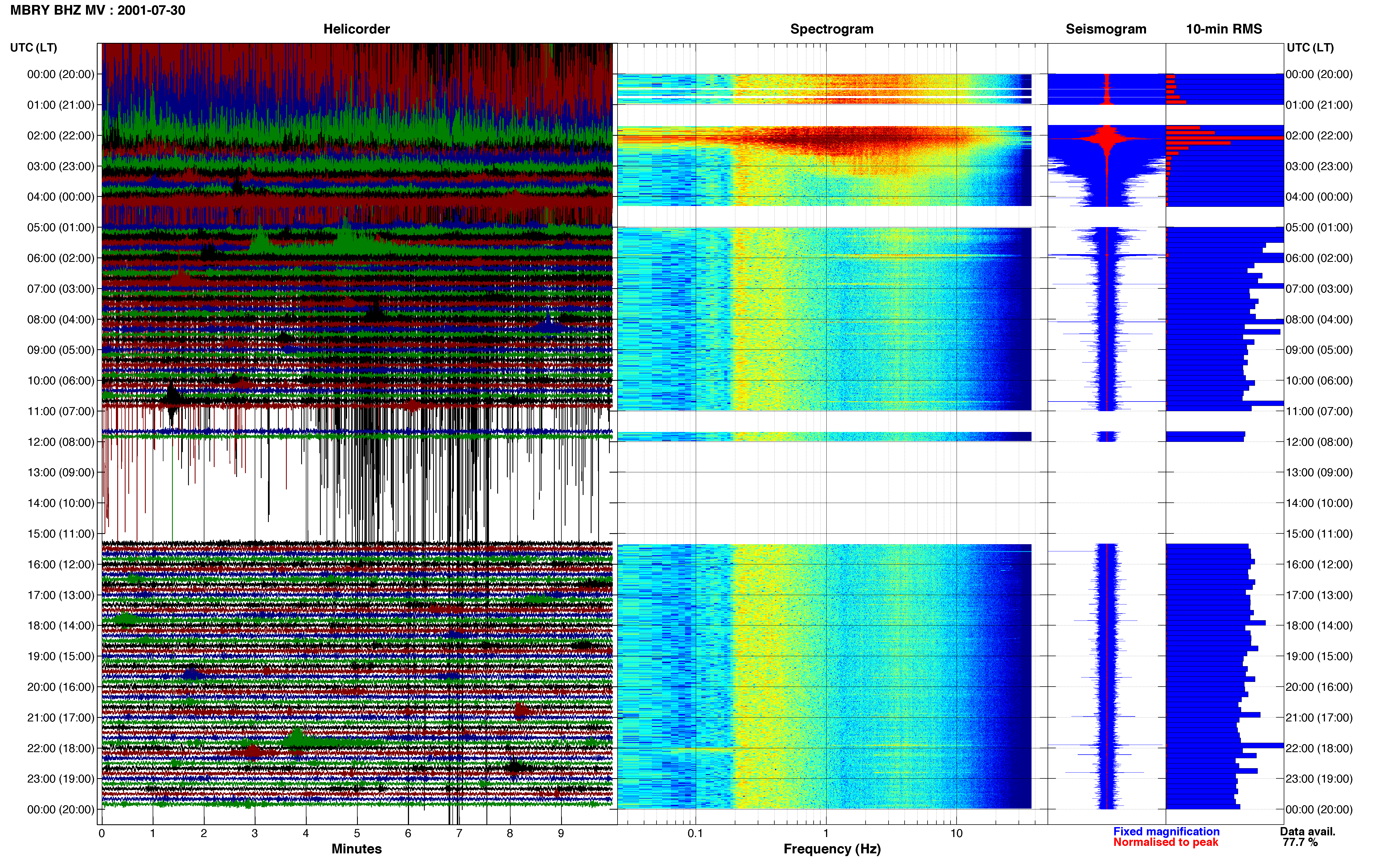Click Helicorder time label "07:00 (03:00)"
The image size is (1388, 868).
[x=61, y=289]
